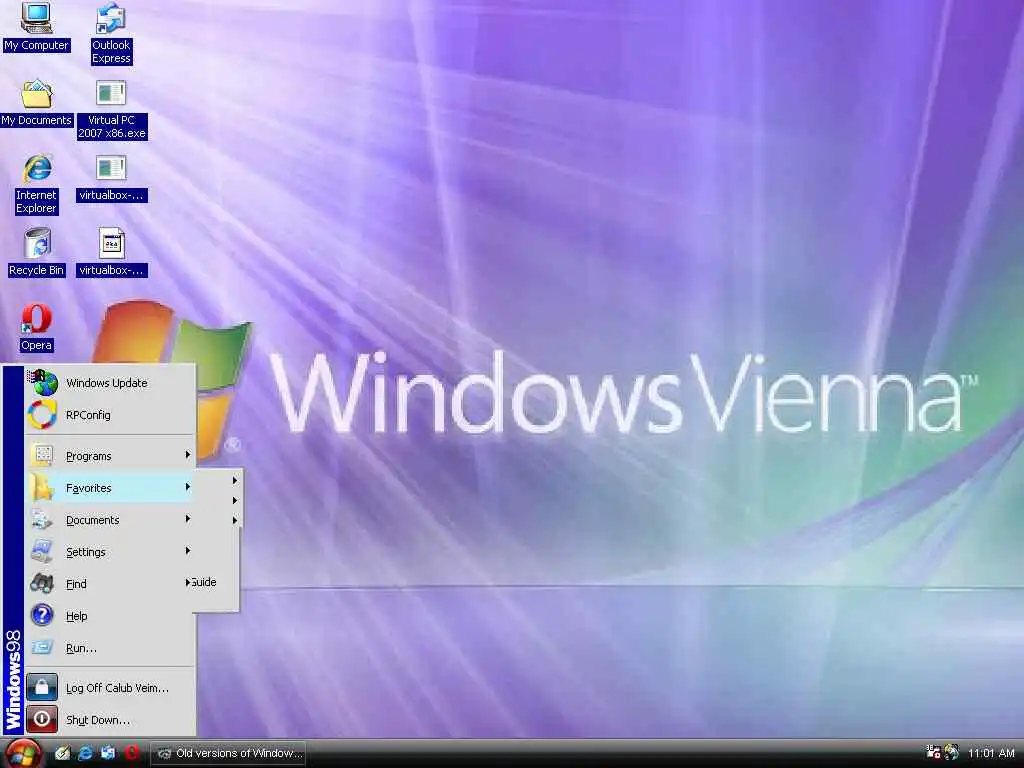
Task: Launch Opera from the quick launch bar
Action: [x=131, y=753]
